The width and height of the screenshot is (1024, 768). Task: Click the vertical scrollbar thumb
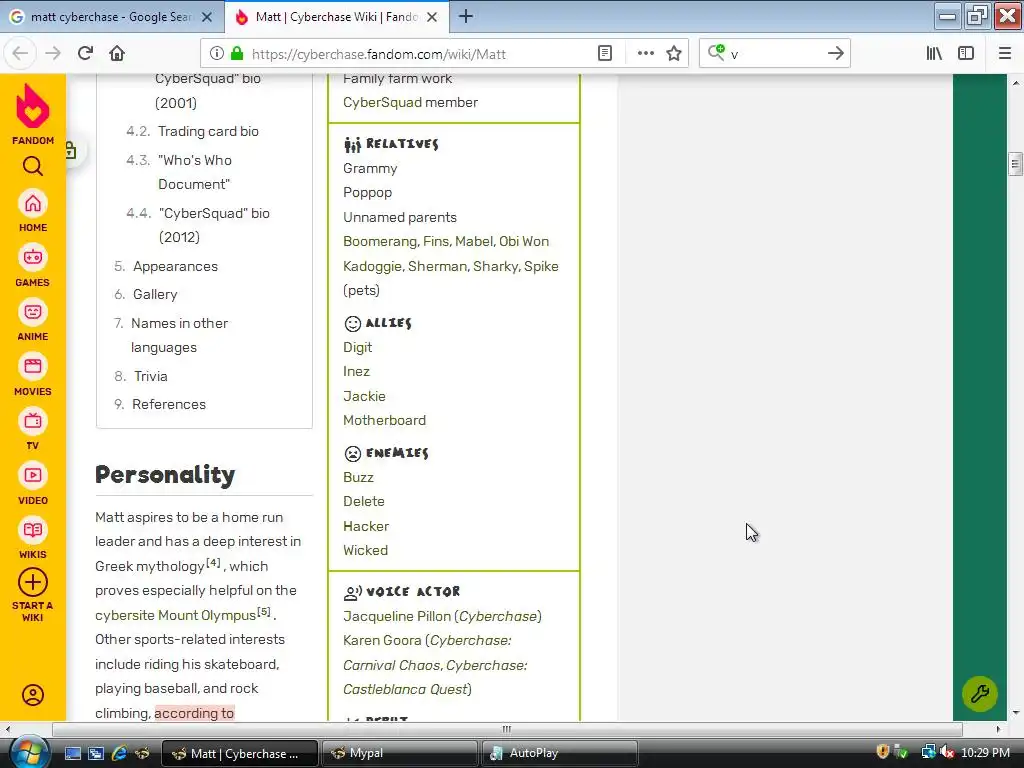tap(1015, 163)
